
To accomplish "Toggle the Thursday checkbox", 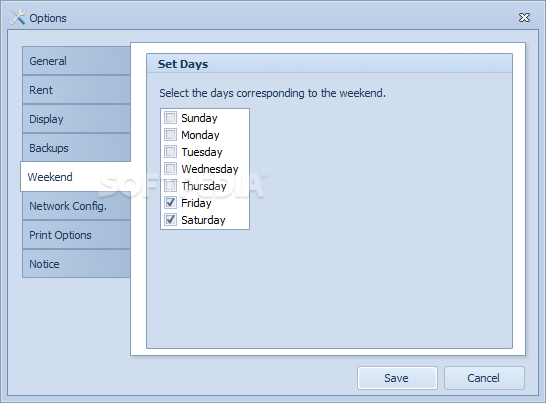I will click(x=171, y=186).
